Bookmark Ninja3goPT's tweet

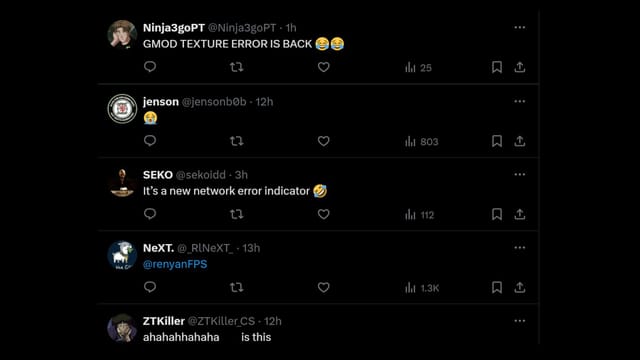point(497,67)
